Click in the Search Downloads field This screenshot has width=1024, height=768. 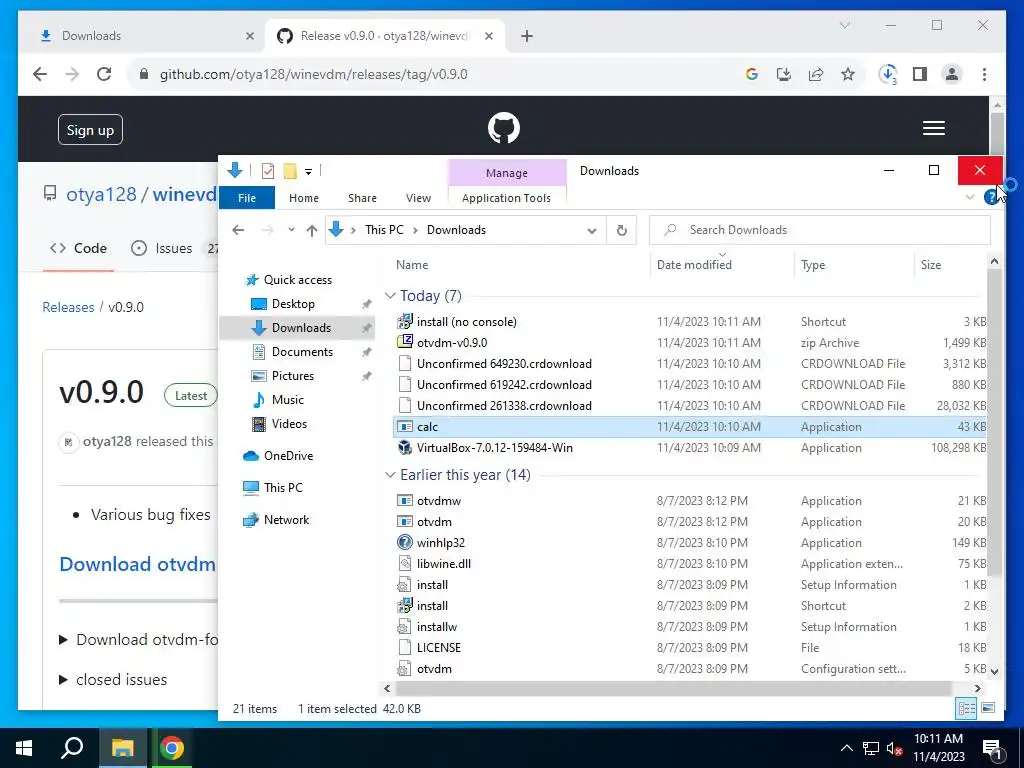[x=820, y=230]
